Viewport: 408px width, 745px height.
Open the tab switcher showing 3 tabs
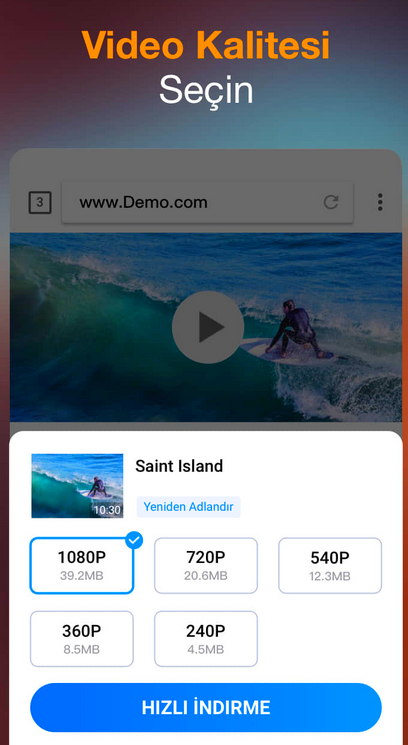pyautogui.click(x=40, y=202)
